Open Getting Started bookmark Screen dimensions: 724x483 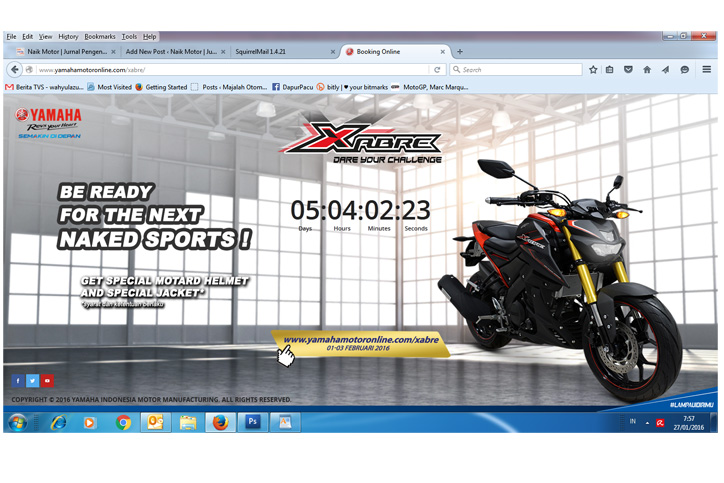coord(161,87)
